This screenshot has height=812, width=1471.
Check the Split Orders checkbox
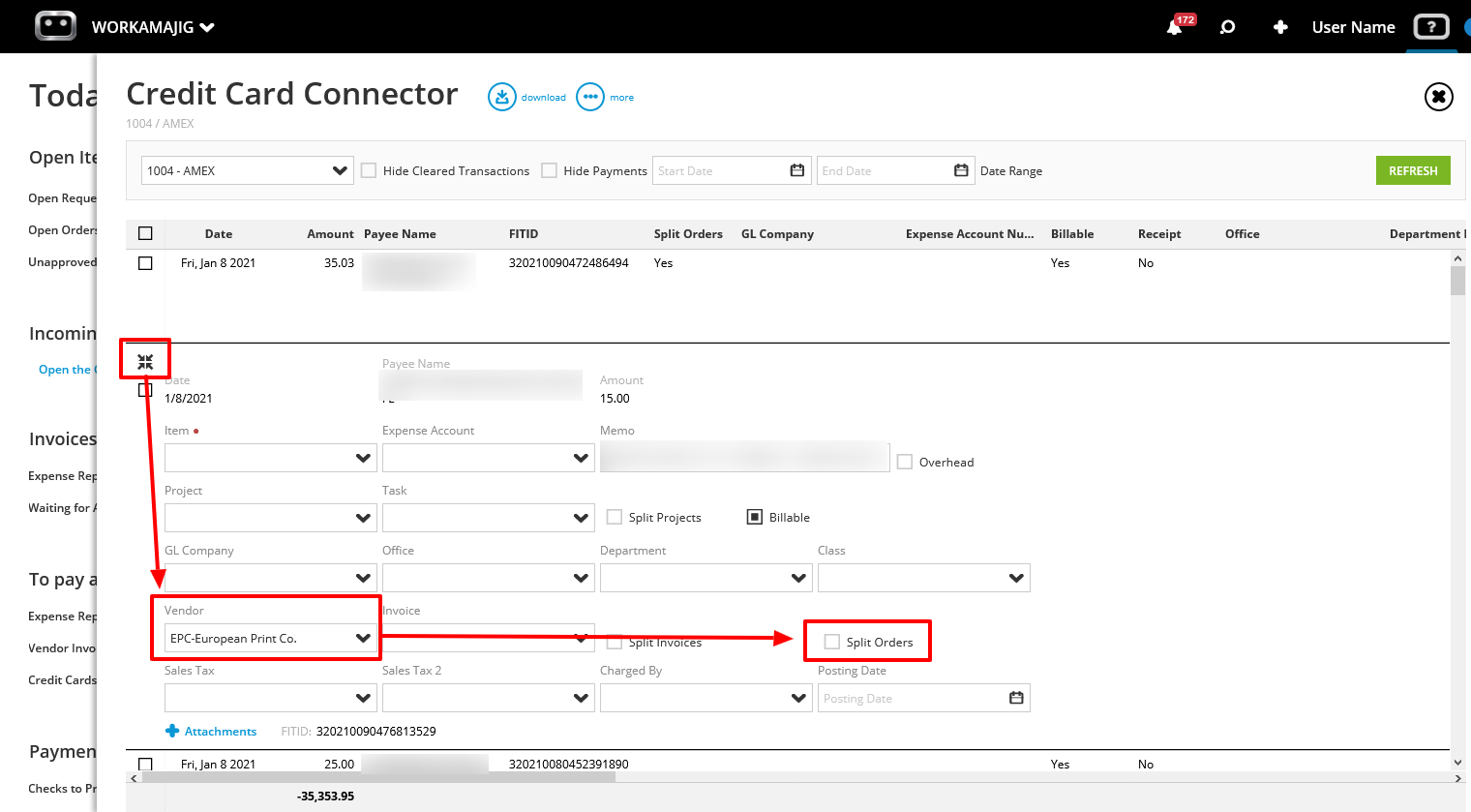point(831,641)
